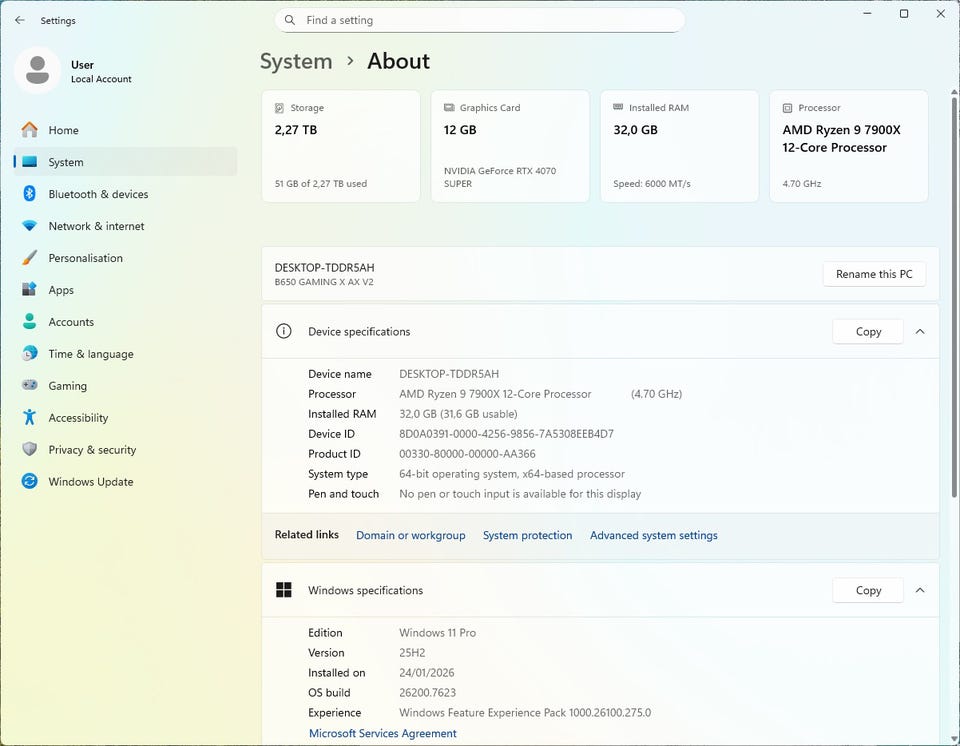
Task: Click the Accessibility figure icon
Action: tap(30, 418)
